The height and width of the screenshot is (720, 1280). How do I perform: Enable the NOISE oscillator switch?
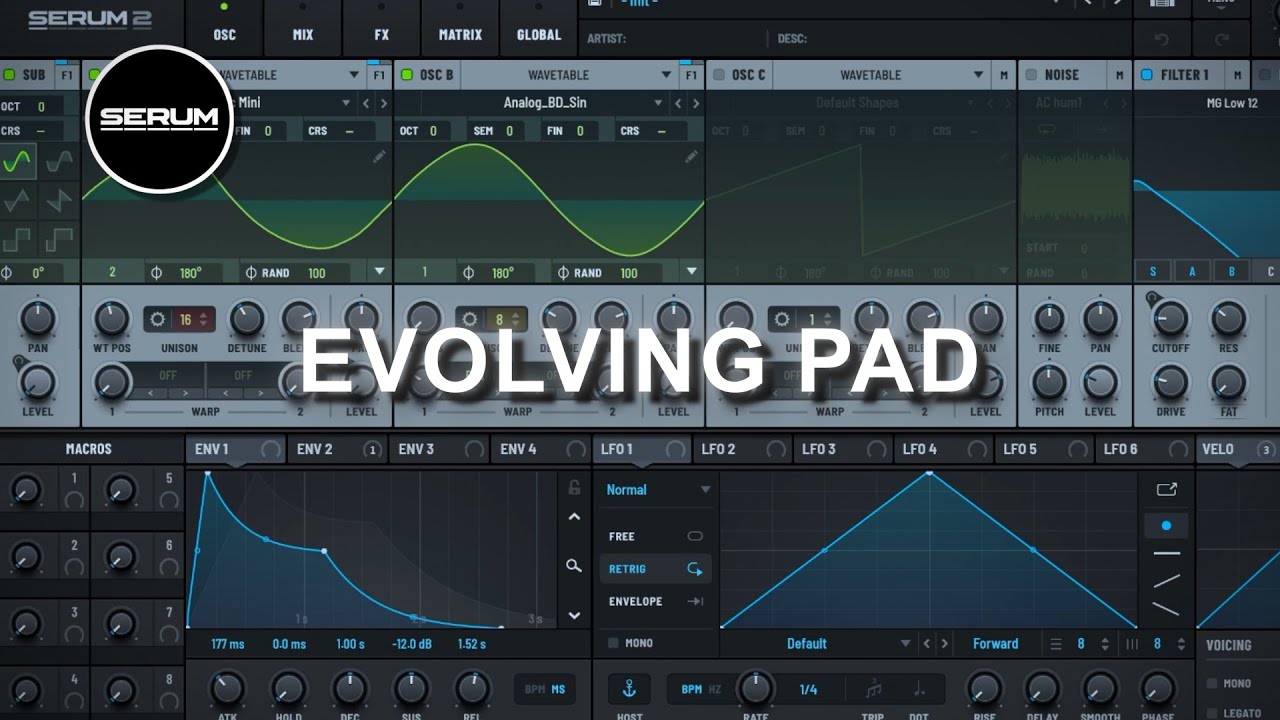[1031, 75]
